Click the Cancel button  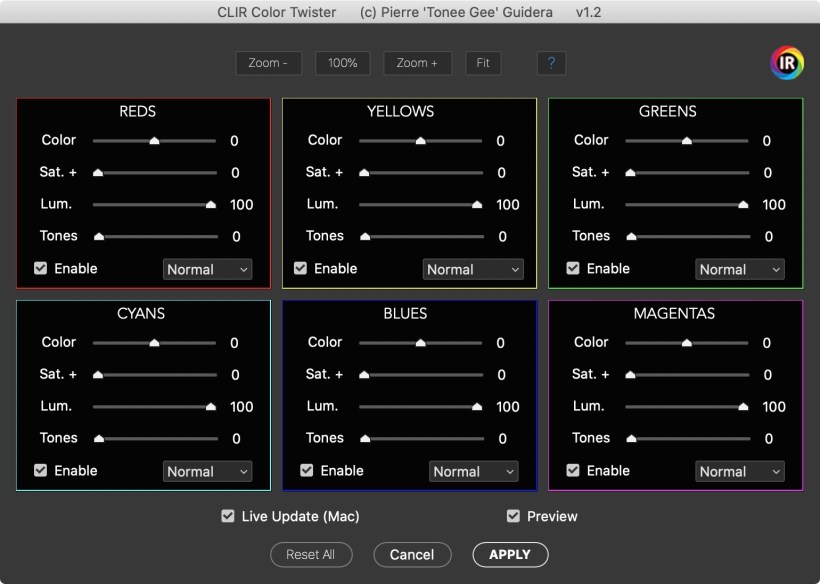(x=412, y=554)
